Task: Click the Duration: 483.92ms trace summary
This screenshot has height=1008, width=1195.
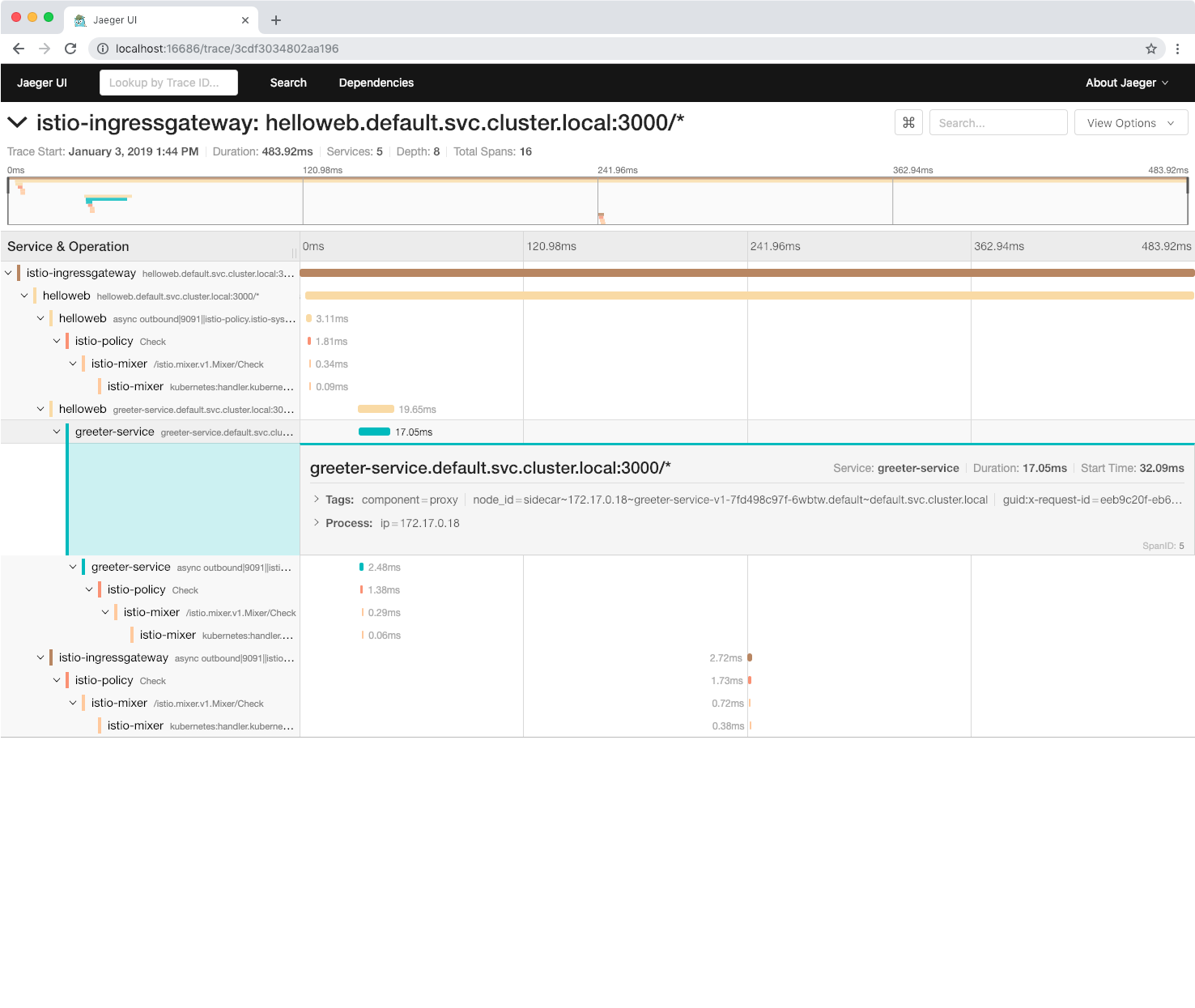Action: (x=262, y=151)
